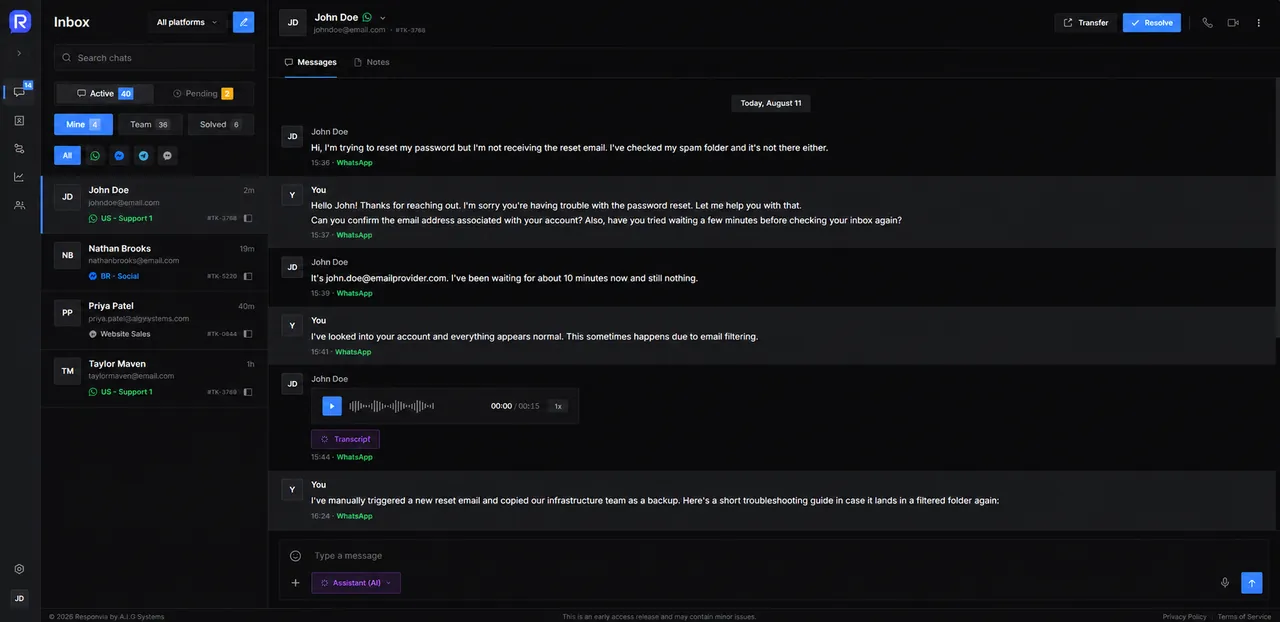Open the analytics chart icon in sidebar
This screenshot has height=622, width=1280.
click(19, 177)
